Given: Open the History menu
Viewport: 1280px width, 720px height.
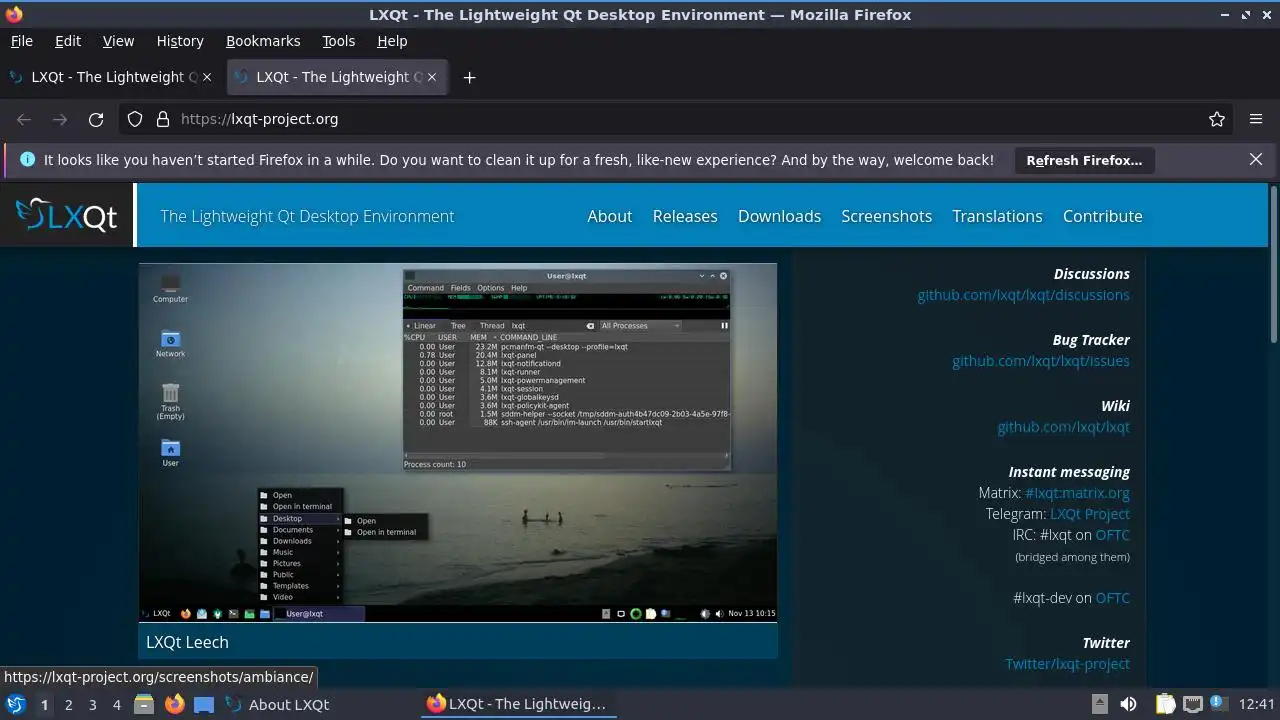Looking at the screenshot, I should pos(180,41).
